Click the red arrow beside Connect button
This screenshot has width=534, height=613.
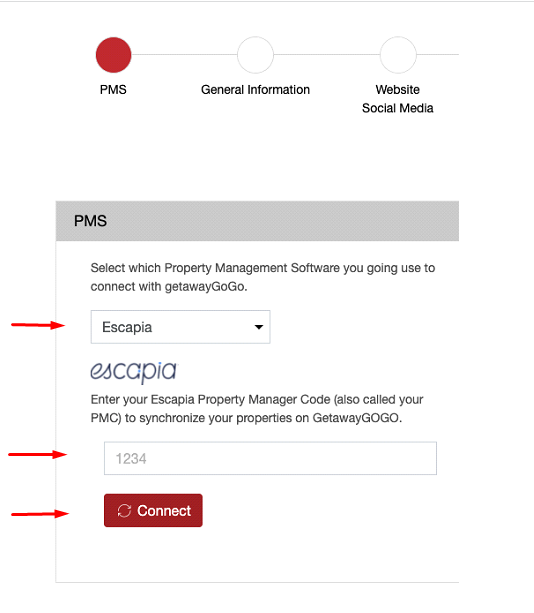point(40,514)
